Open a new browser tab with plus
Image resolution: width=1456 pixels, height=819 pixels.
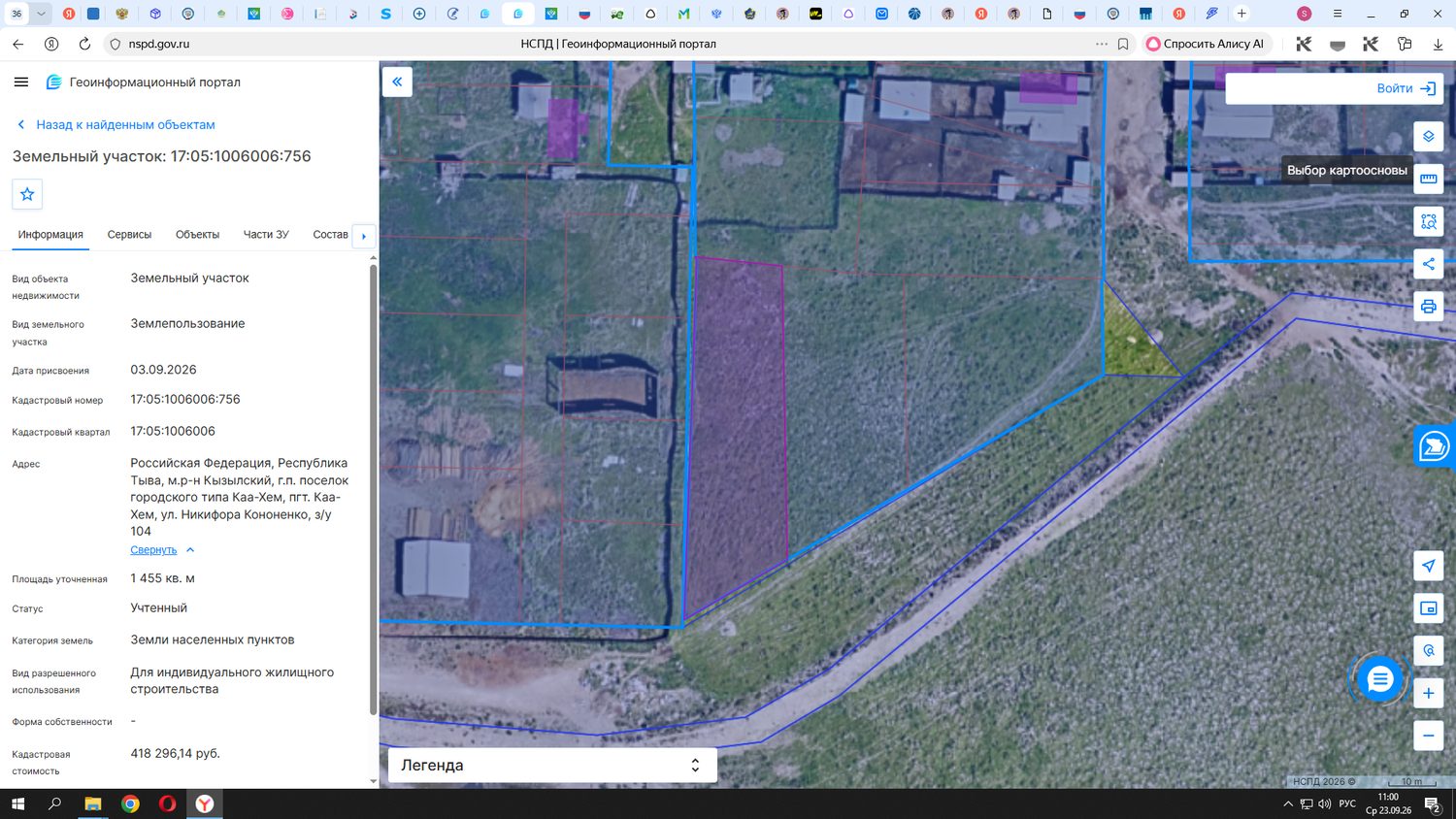pos(1241,14)
